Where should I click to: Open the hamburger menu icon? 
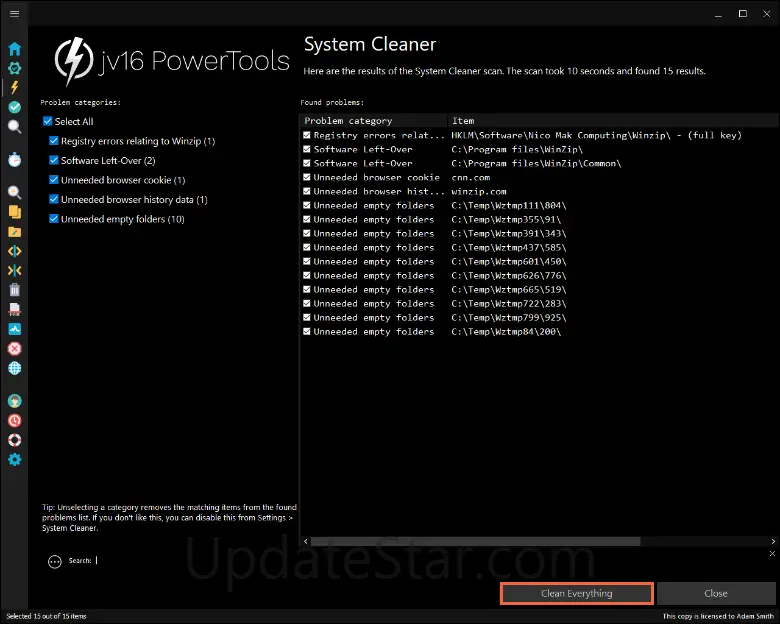[x=14, y=13]
